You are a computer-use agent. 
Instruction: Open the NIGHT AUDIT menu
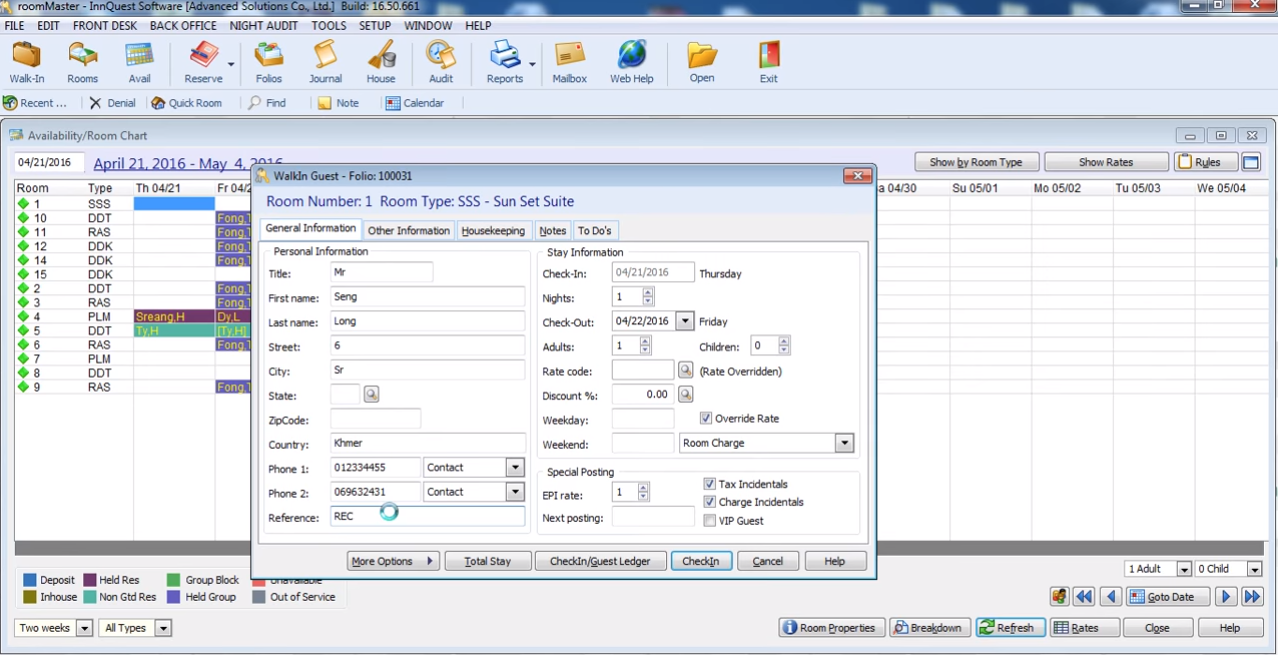click(264, 26)
